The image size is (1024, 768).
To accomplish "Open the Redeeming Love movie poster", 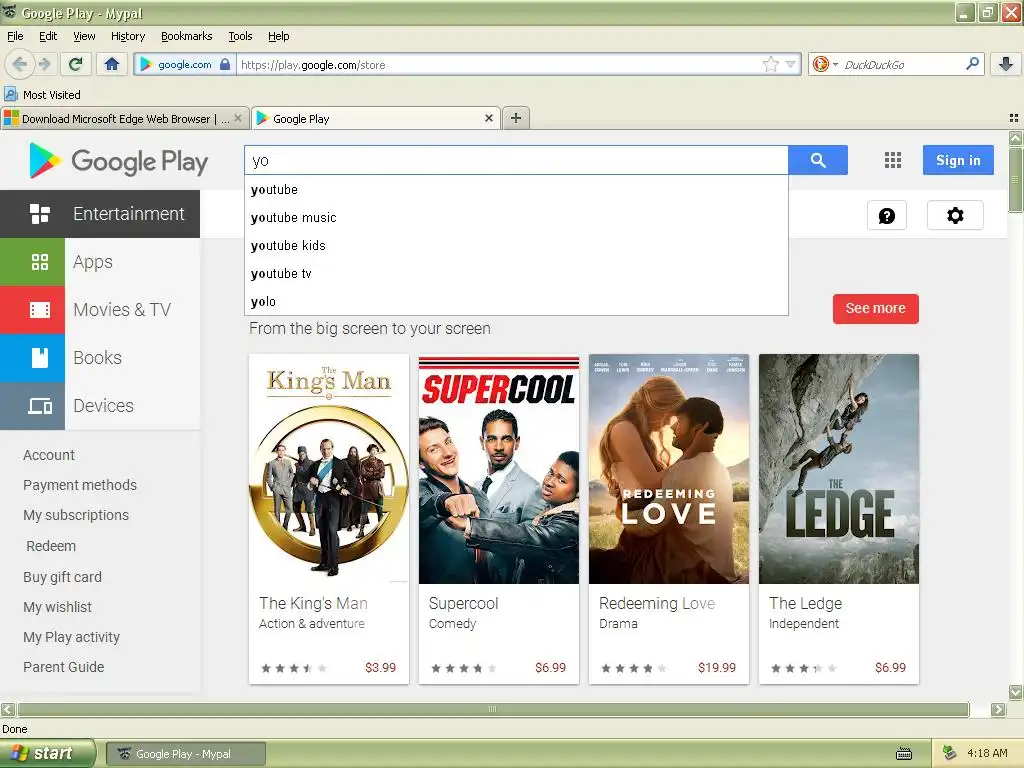I will [669, 469].
